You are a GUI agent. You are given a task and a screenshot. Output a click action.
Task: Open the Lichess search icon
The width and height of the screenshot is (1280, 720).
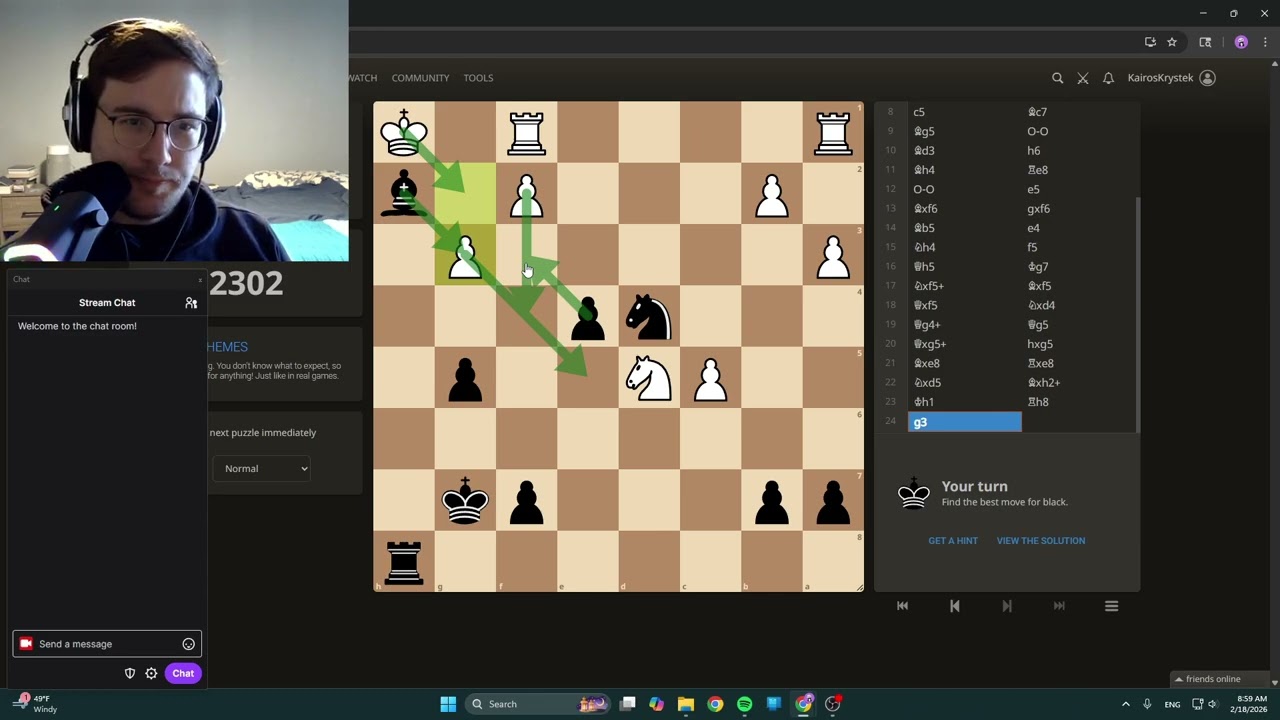coord(1057,78)
